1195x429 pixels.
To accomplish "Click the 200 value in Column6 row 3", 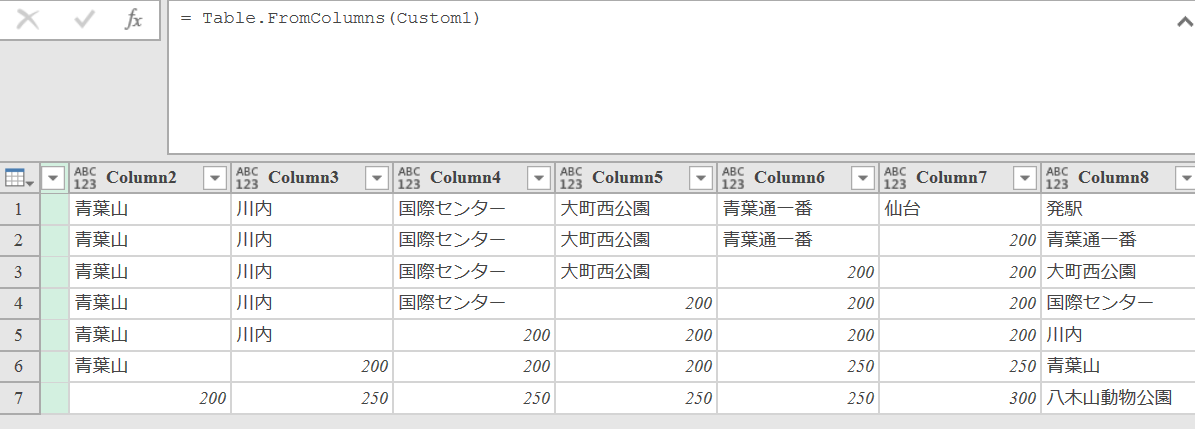I will pos(797,272).
